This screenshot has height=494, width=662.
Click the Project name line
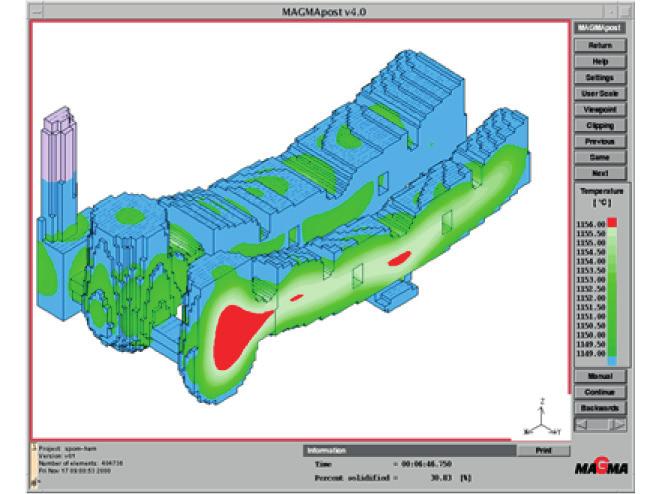(68, 448)
